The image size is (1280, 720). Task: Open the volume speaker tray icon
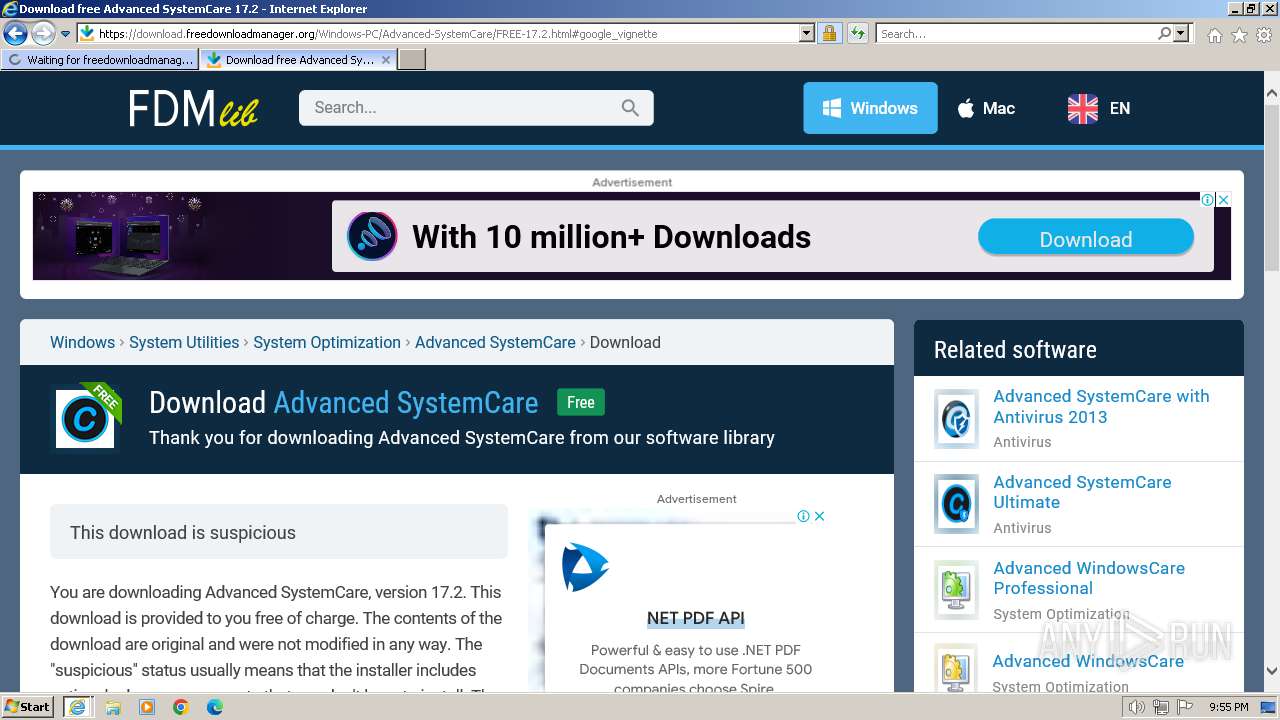(x=1137, y=707)
